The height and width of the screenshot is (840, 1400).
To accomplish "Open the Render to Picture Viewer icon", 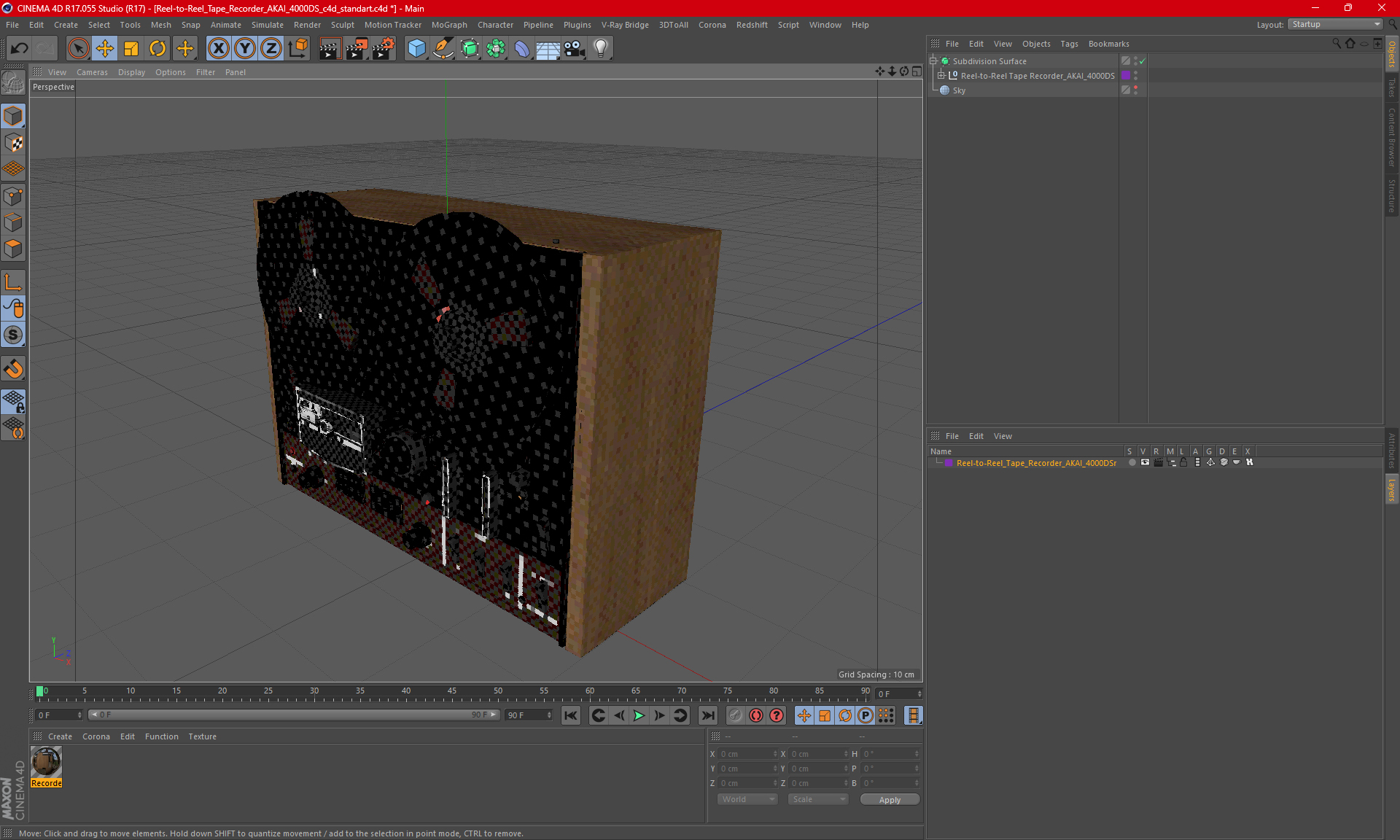I will pyautogui.click(x=357, y=48).
